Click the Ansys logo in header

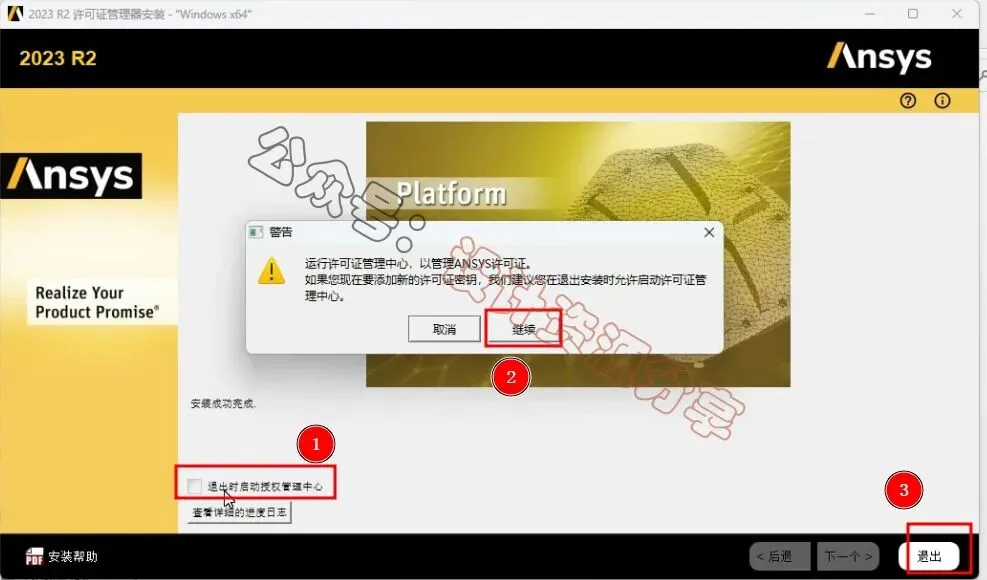879,58
